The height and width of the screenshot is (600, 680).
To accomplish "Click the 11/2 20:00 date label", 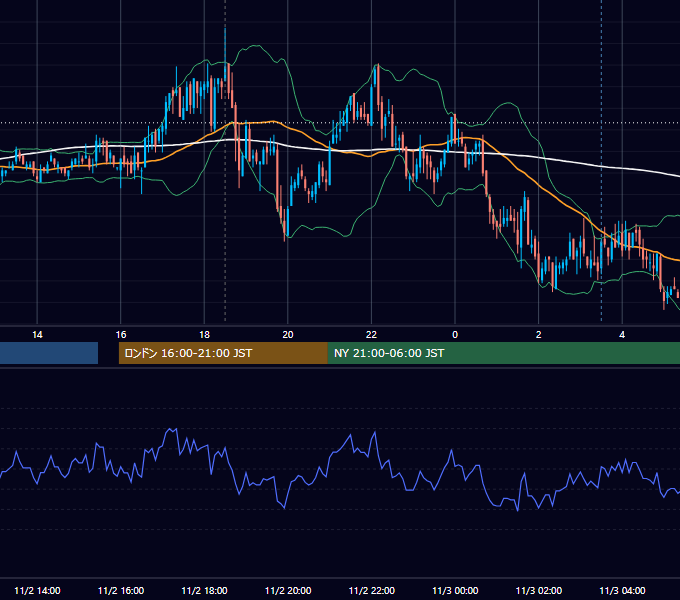I will pyautogui.click(x=288, y=590).
